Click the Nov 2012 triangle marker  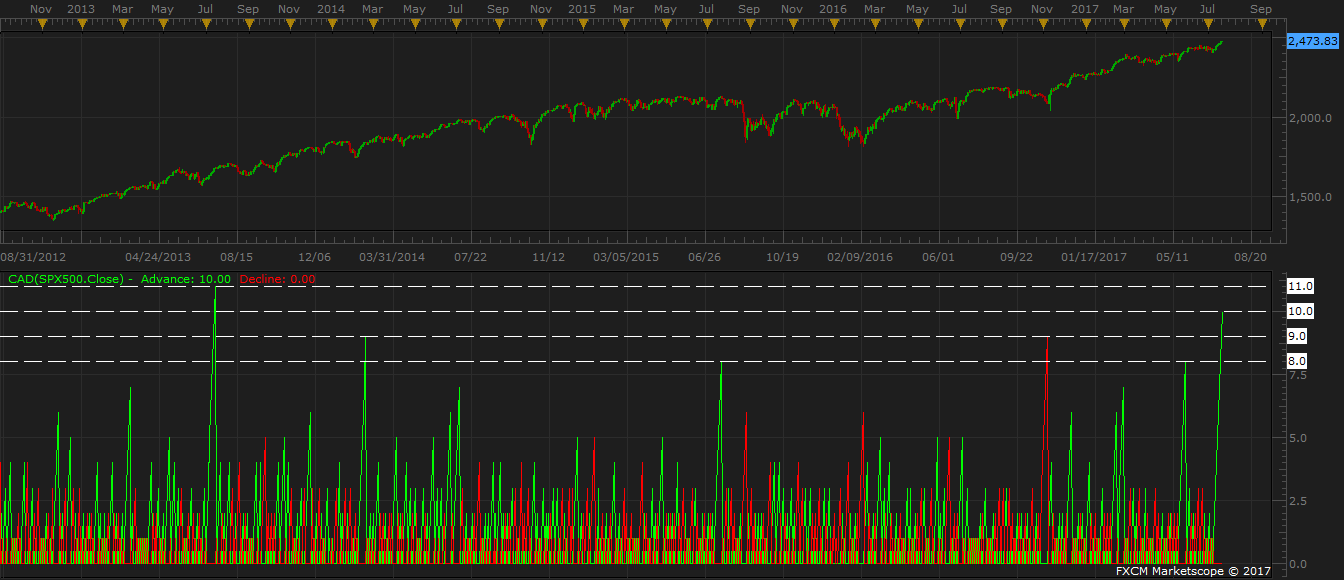pos(41,24)
